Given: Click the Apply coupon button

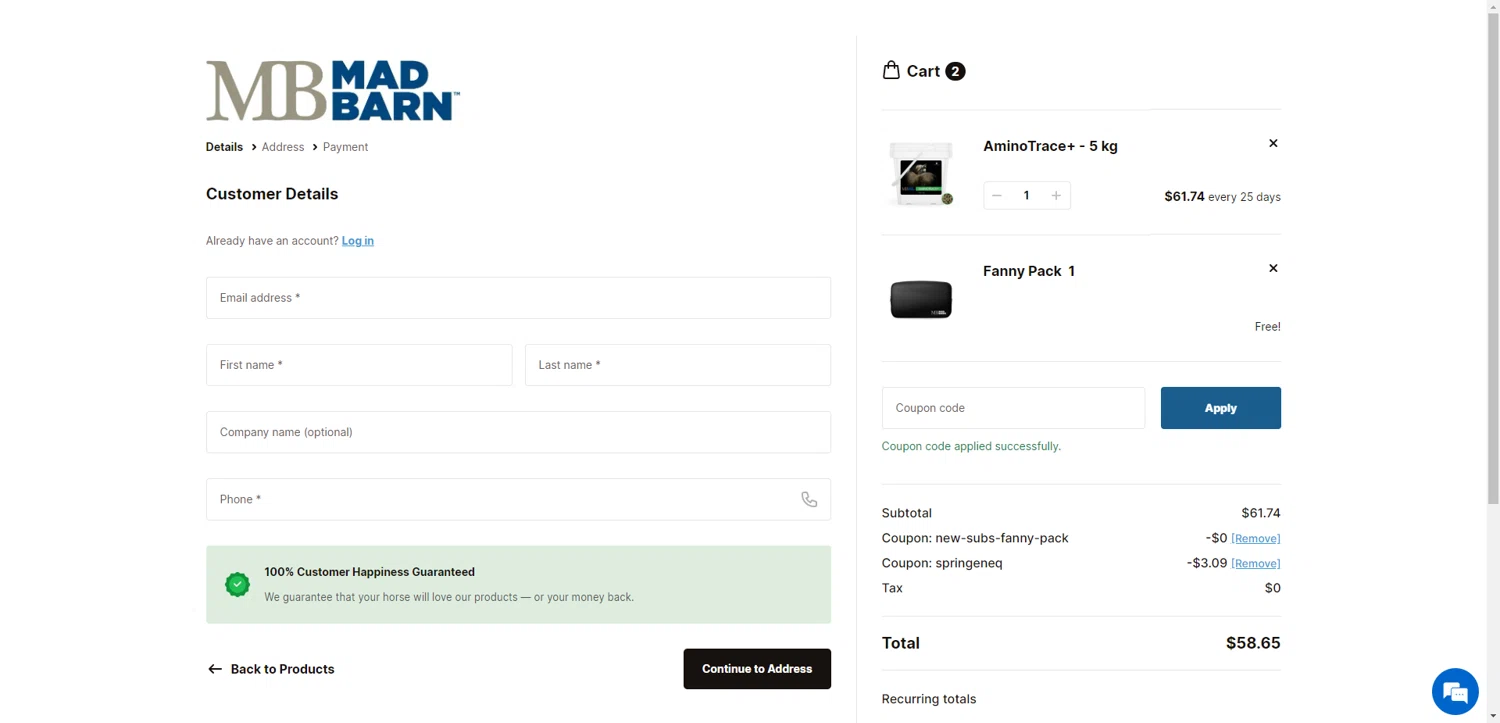Looking at the screenshot, I should point(1221,408).
